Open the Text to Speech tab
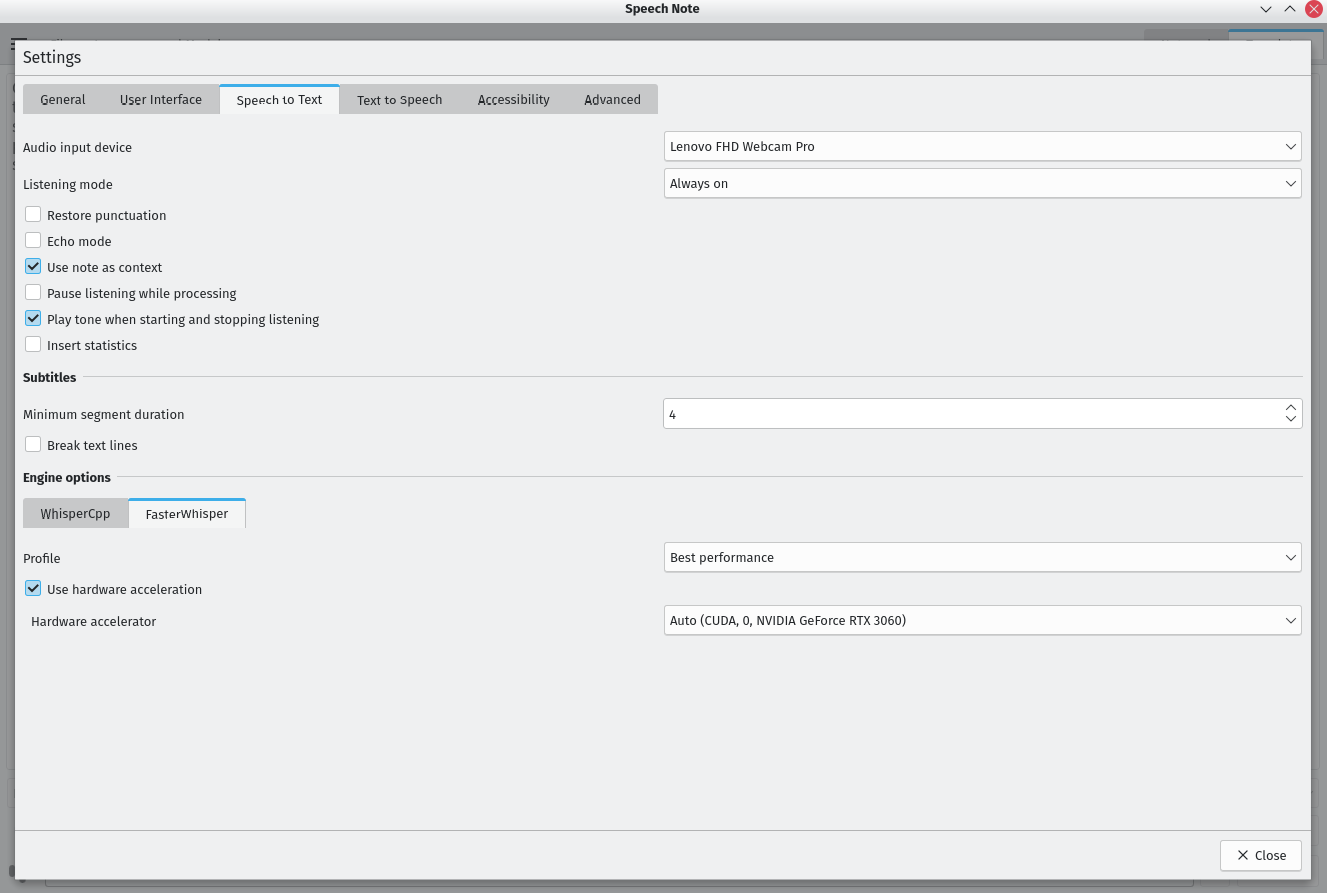1327x893 pixels. pyautogui.click(x=400, y=99)
